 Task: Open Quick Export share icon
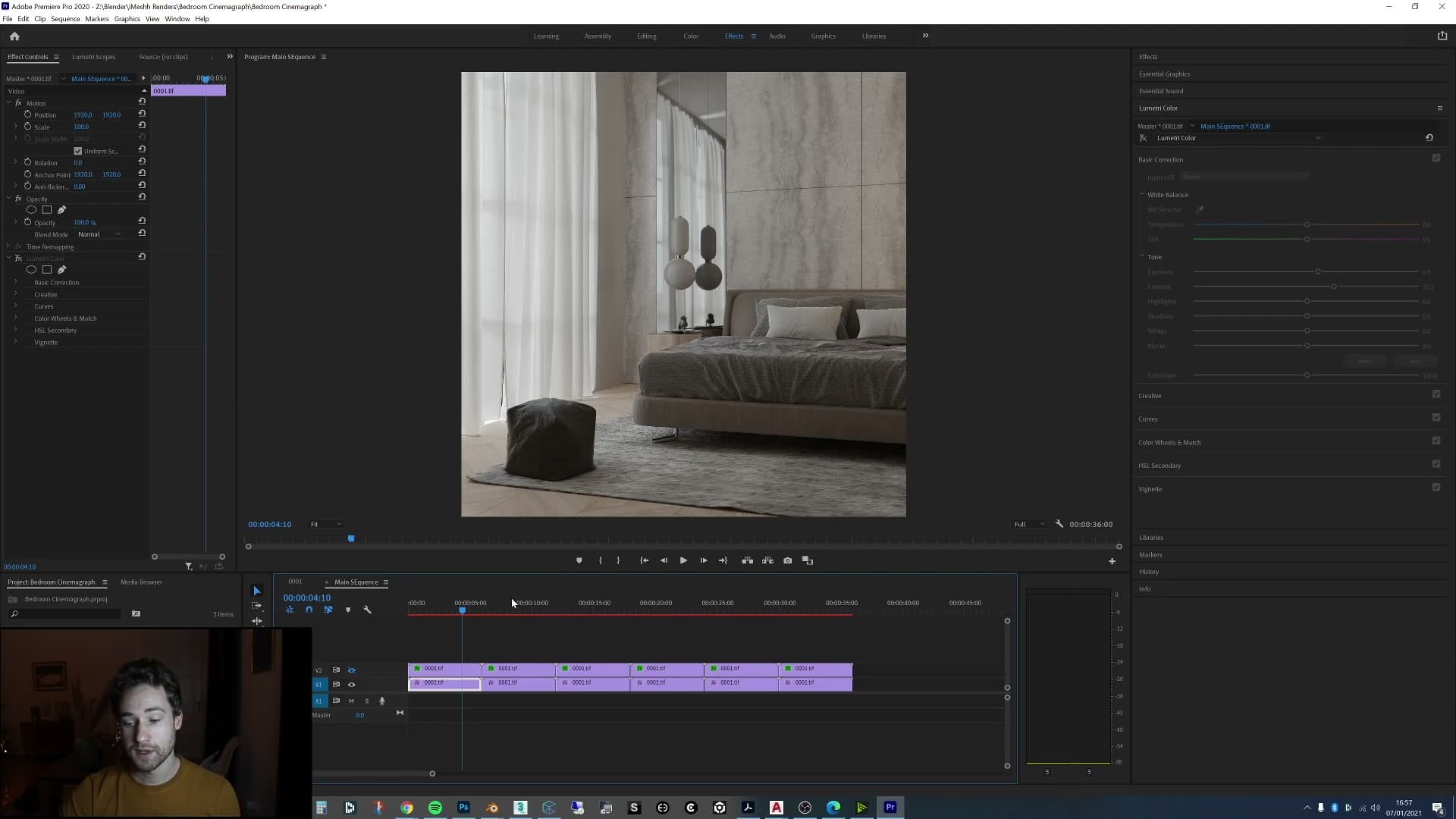[1442, 36]
